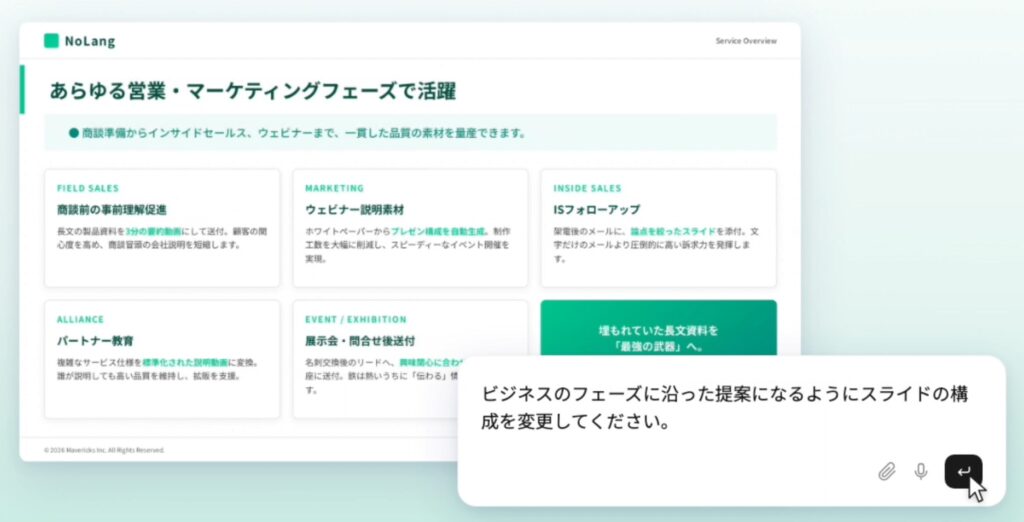
Task: Select the FIELD SALES card
Action: tap(162, 228)
